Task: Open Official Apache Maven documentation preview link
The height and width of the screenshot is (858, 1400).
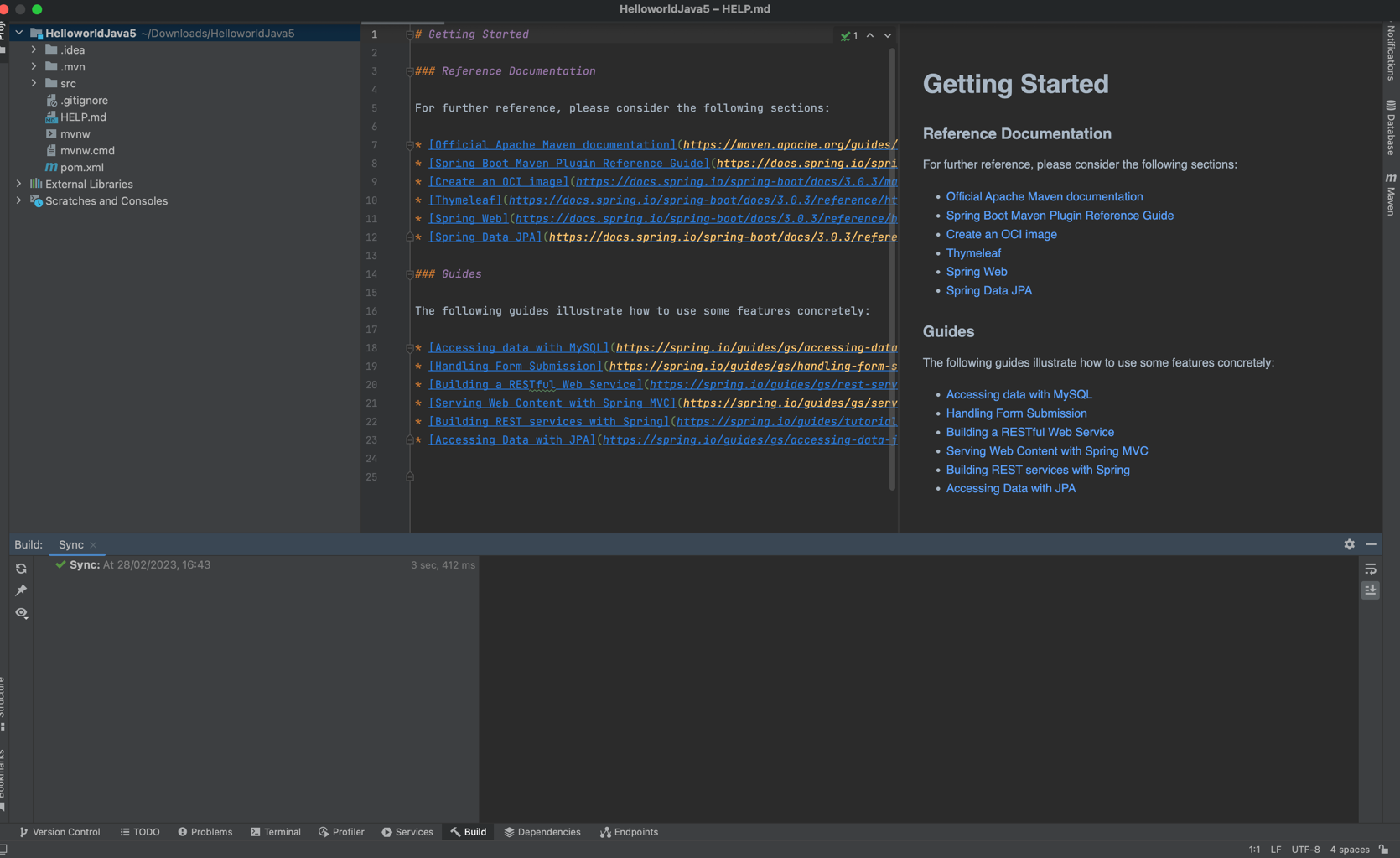Action: click(x=1044, y=196)
